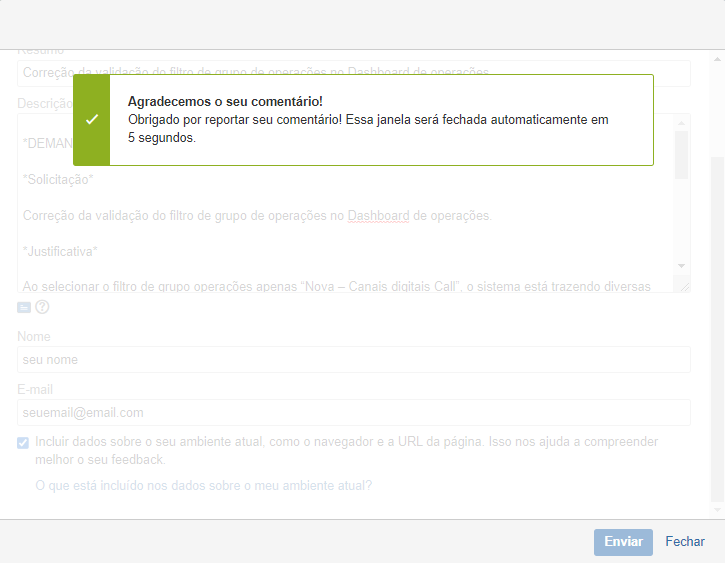Click the dialog scrollbar down arrow
This screenshot has height=563, width=725.
717,510
